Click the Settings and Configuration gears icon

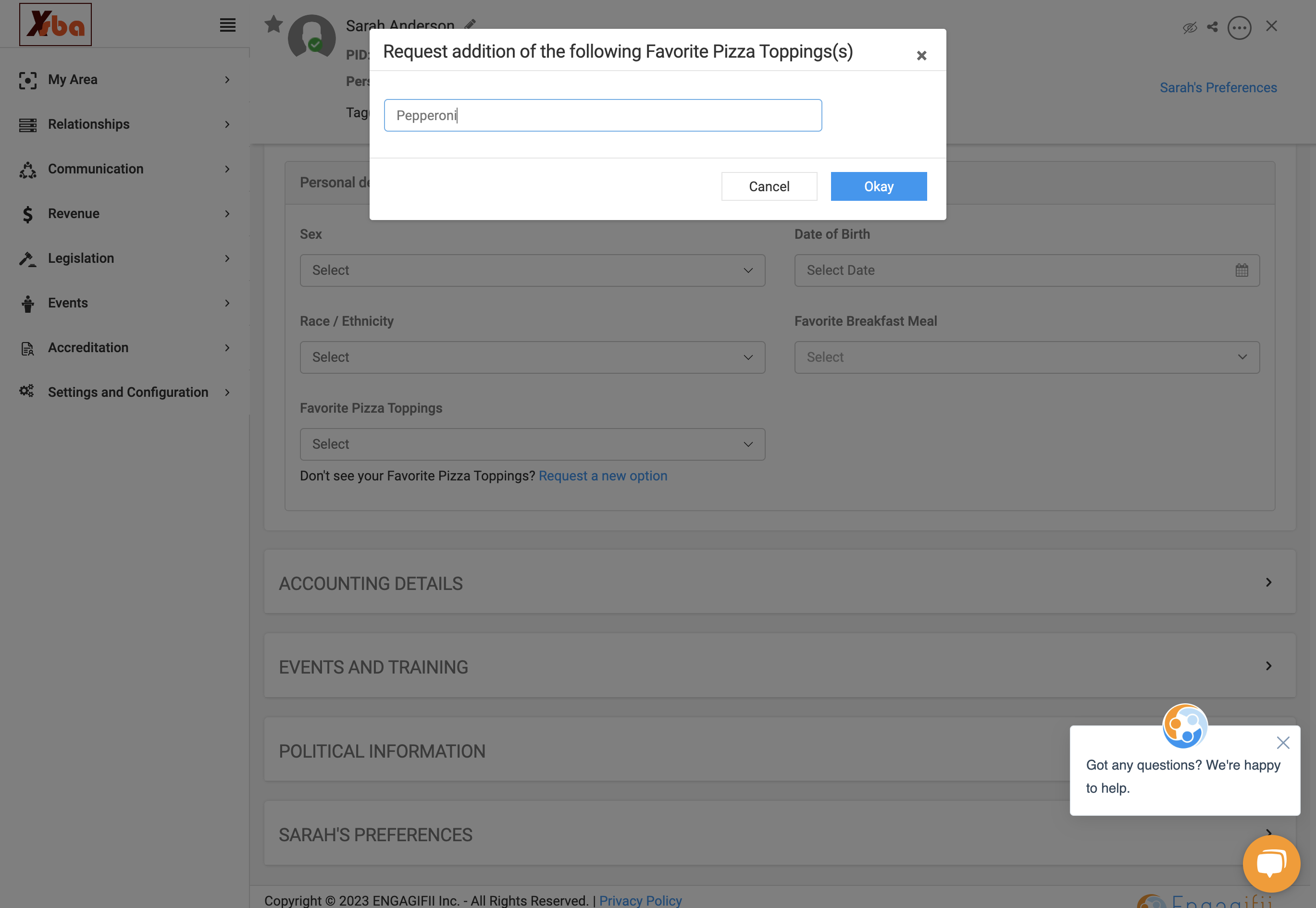[27, 392]
